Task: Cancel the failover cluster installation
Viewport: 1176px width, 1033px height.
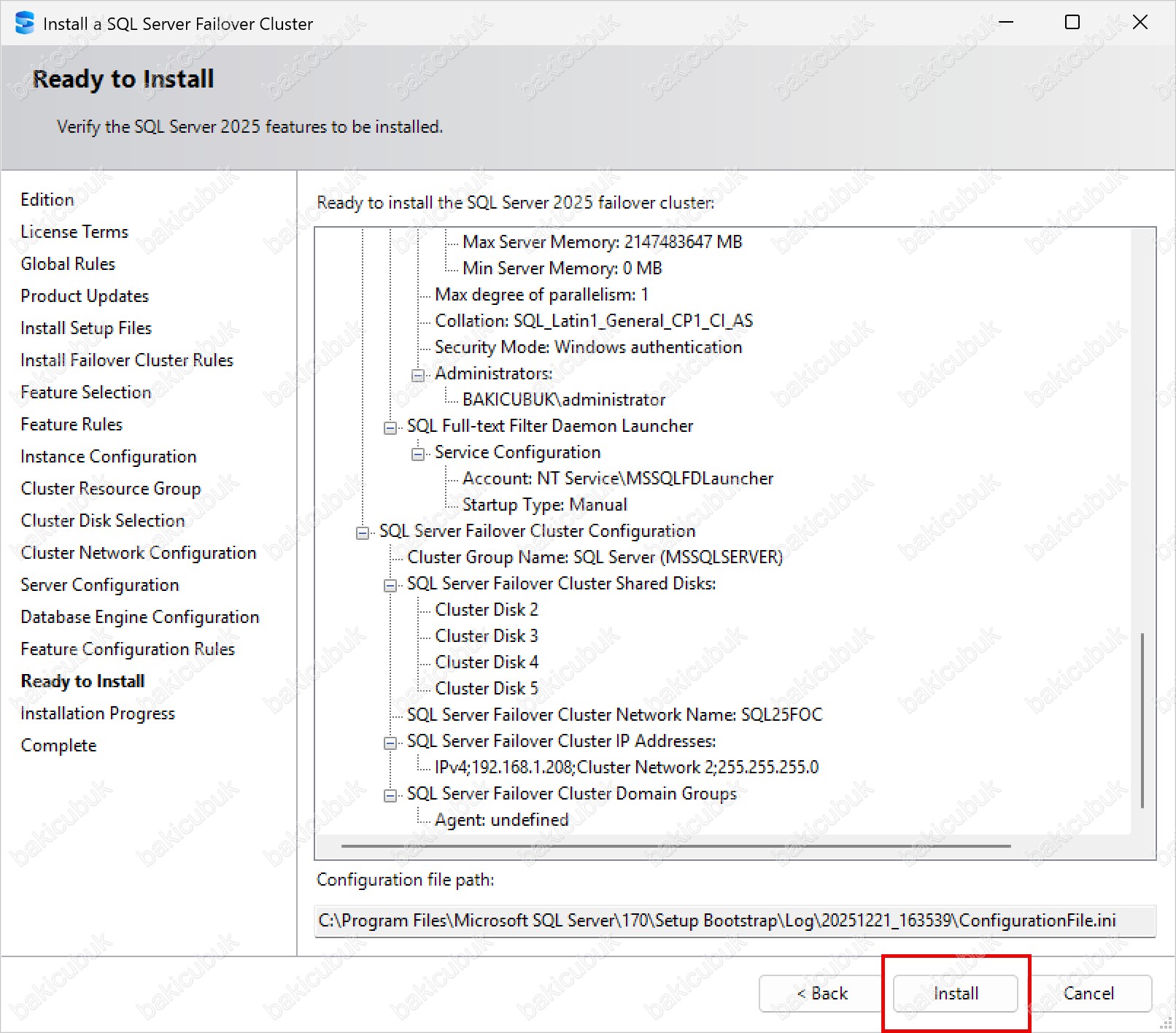Action: (1088, 993)
